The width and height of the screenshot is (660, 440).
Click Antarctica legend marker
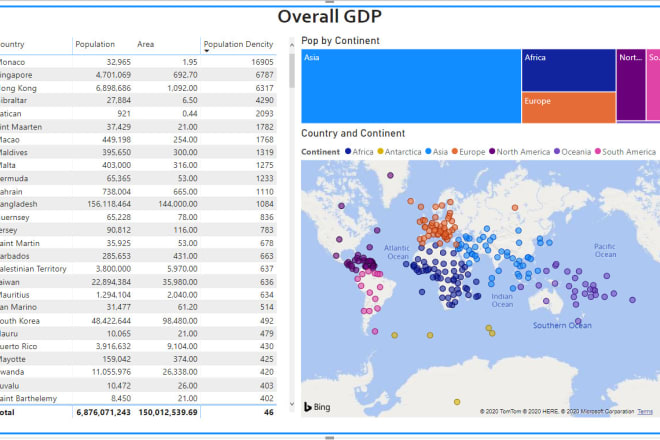tap(380, 151)
